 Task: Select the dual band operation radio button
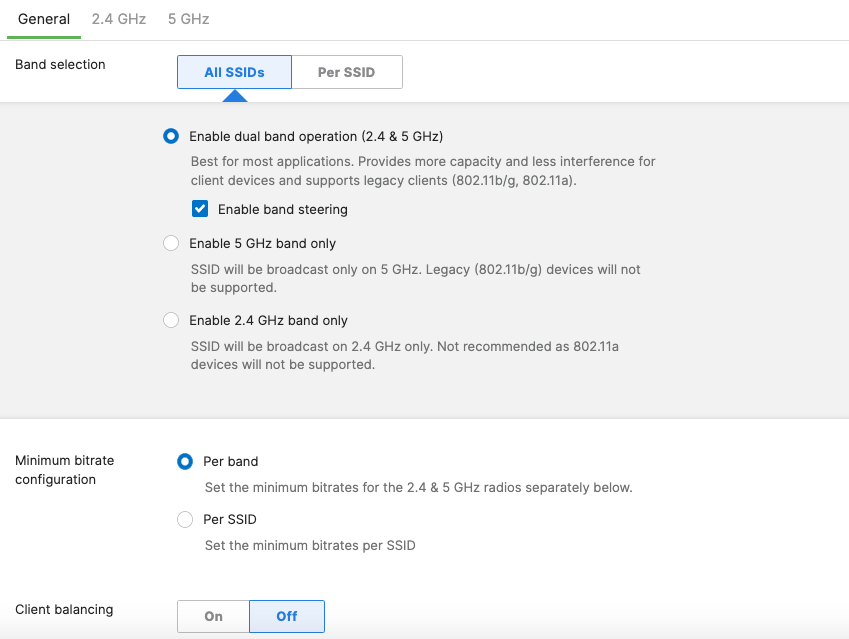(x=171, y=136)
